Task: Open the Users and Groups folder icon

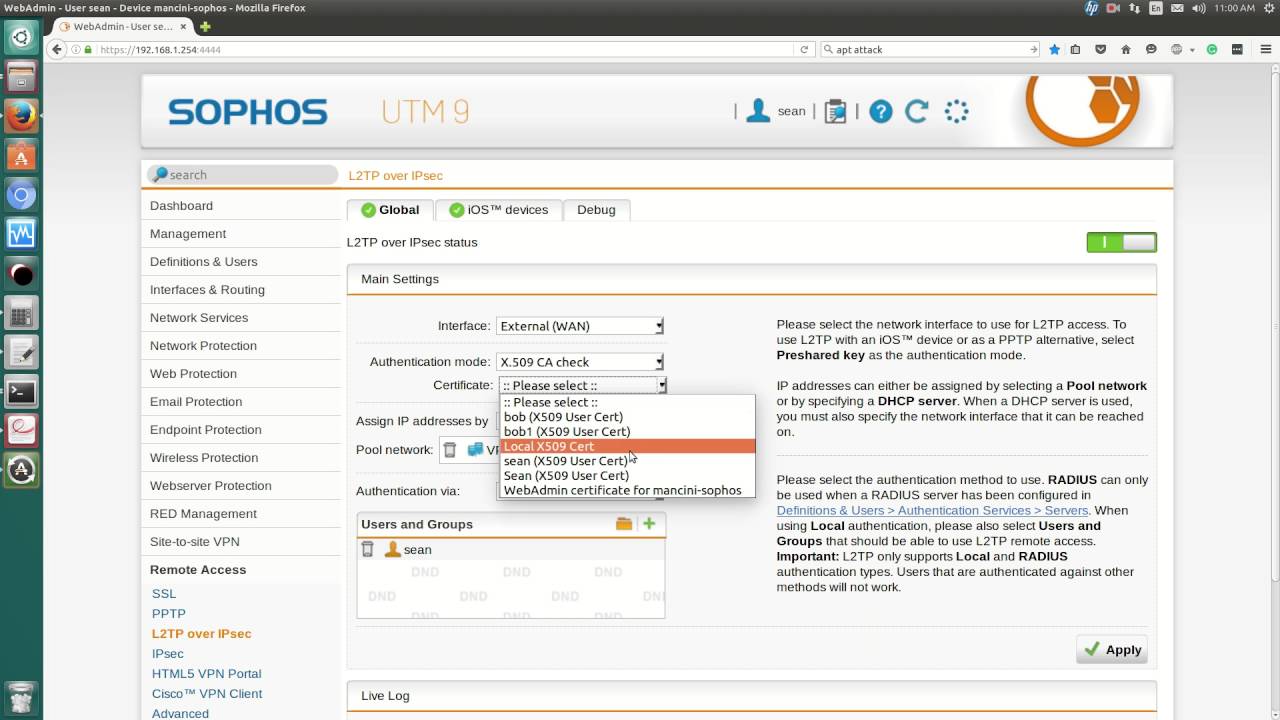Action: click(624, 524)
